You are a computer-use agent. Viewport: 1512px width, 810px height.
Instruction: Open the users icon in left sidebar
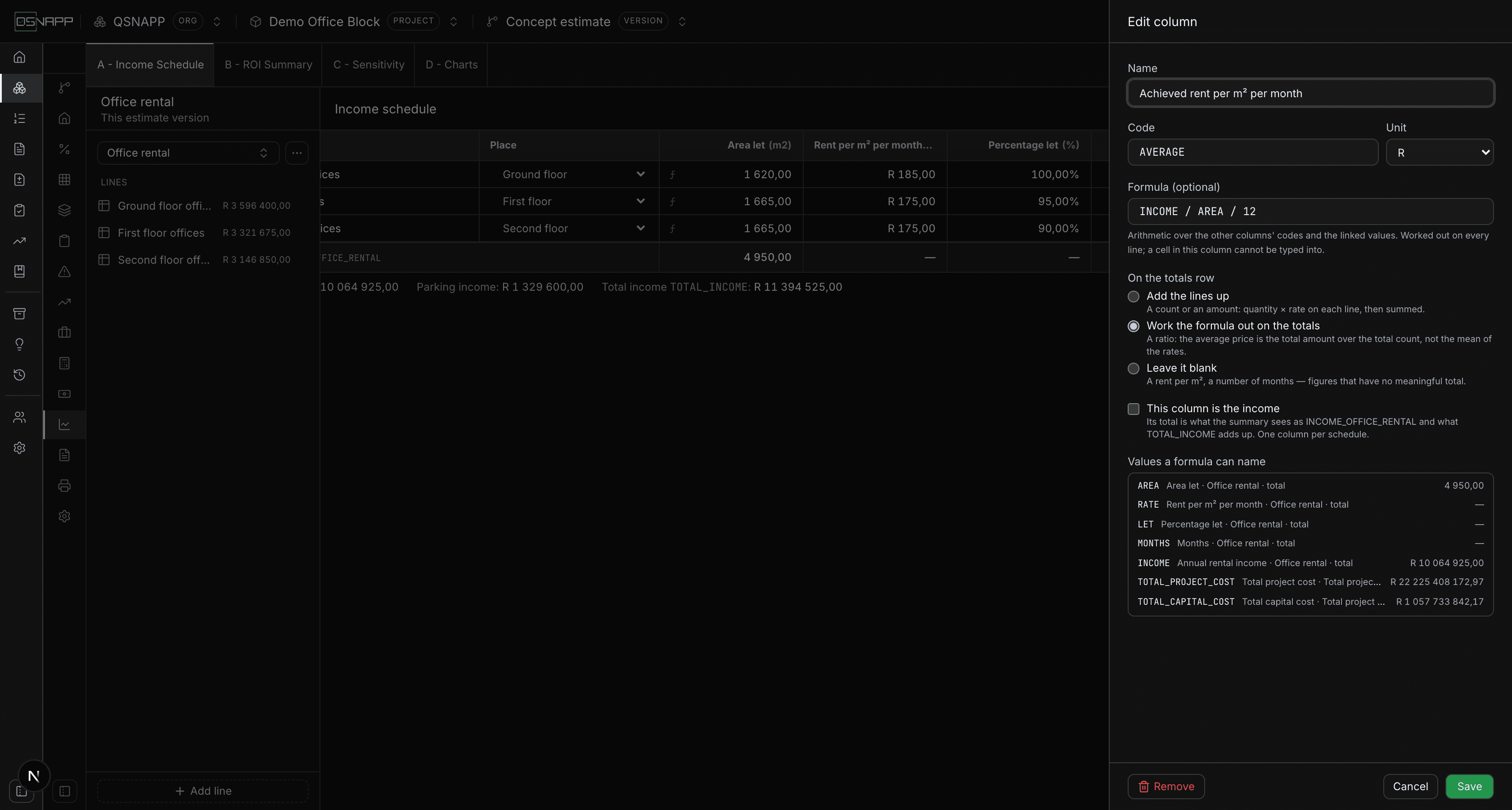pyautogui.click(x=19, y=417)
